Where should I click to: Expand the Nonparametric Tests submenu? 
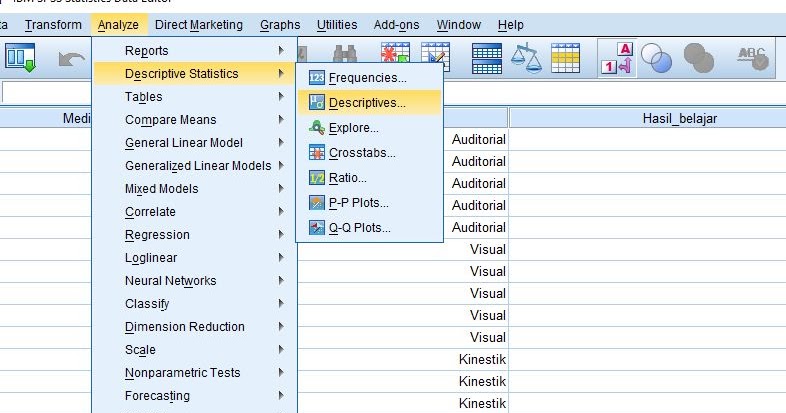(182, 373)
